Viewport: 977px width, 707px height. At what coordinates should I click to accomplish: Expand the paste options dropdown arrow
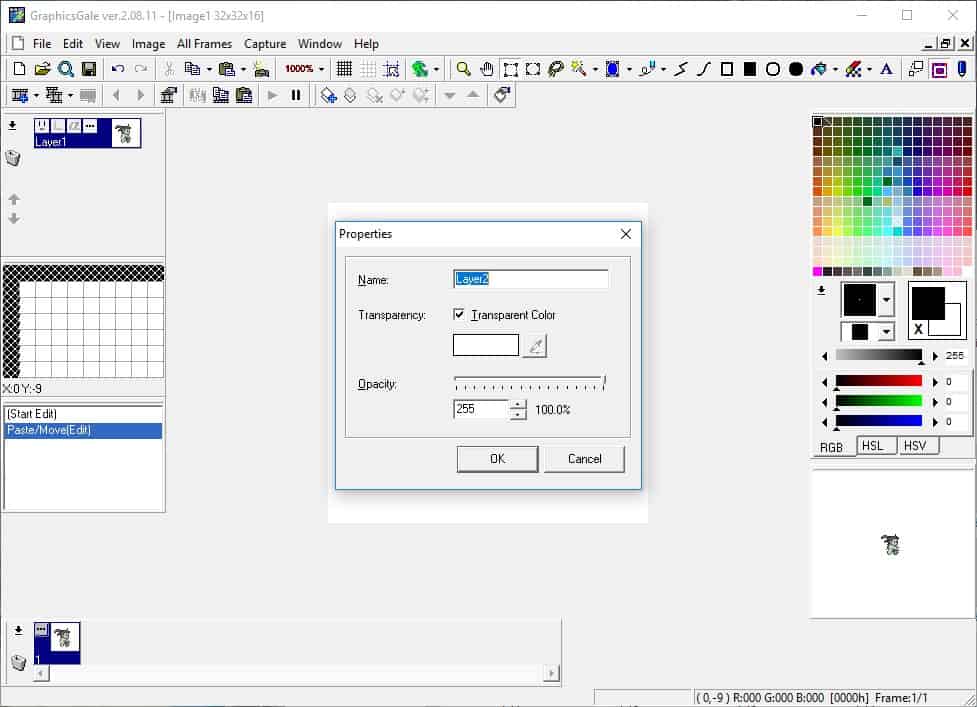(243, 69)
